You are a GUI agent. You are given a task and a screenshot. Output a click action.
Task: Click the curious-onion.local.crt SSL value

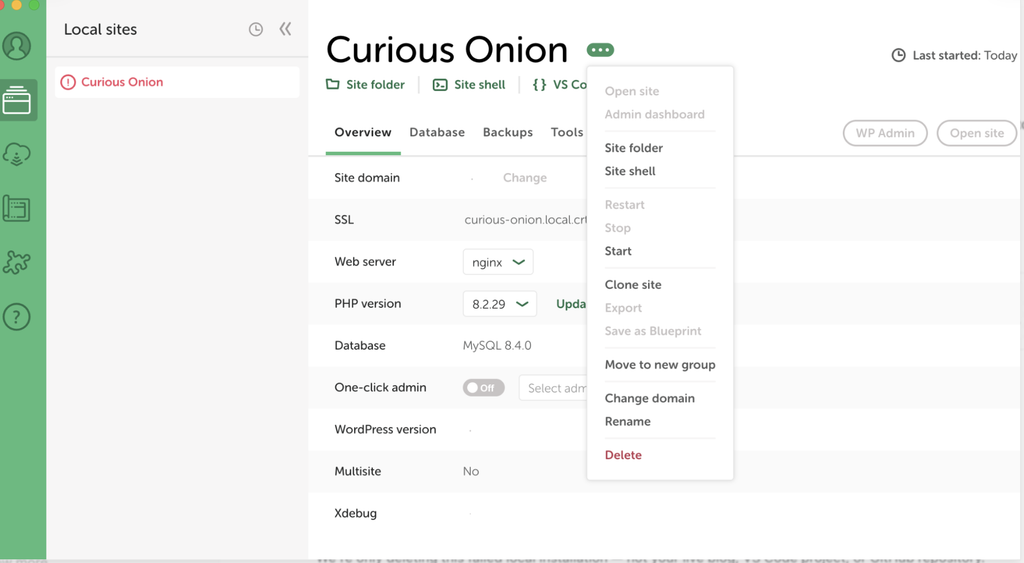(526, 220)
